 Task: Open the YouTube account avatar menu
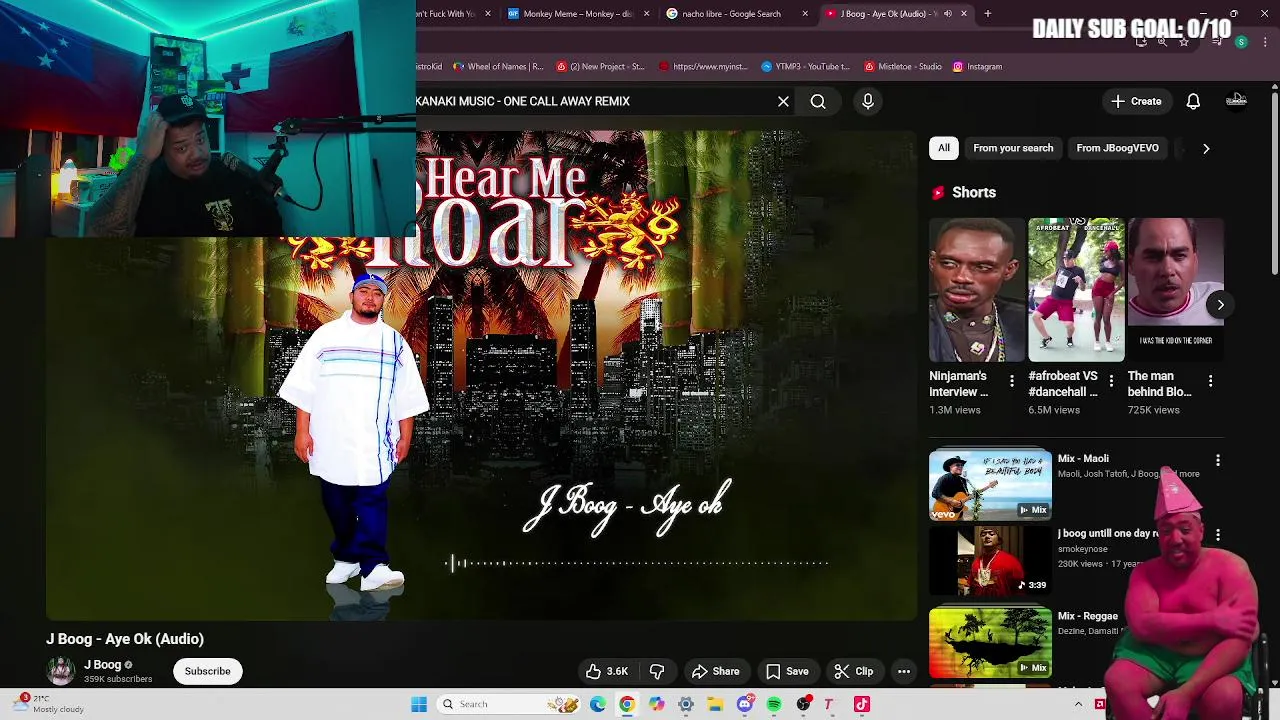point(1237,101)
